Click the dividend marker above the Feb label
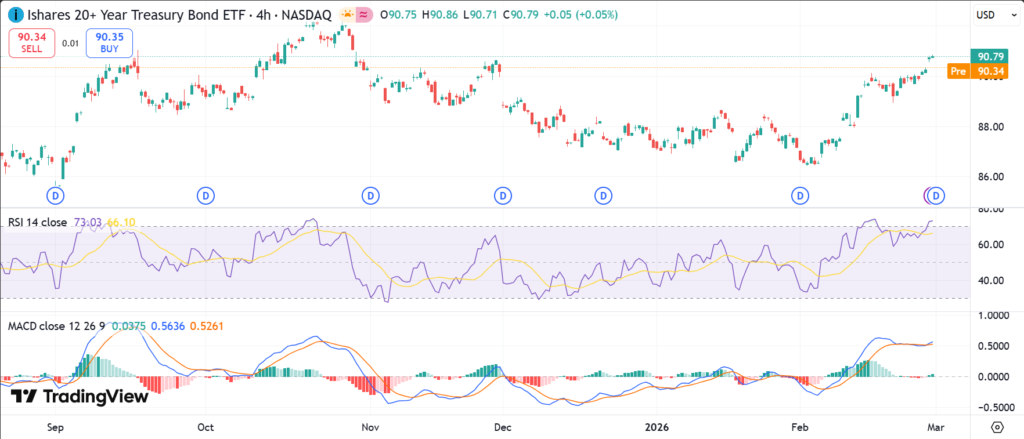1024x439 pixels. click(x=799, y=195)
